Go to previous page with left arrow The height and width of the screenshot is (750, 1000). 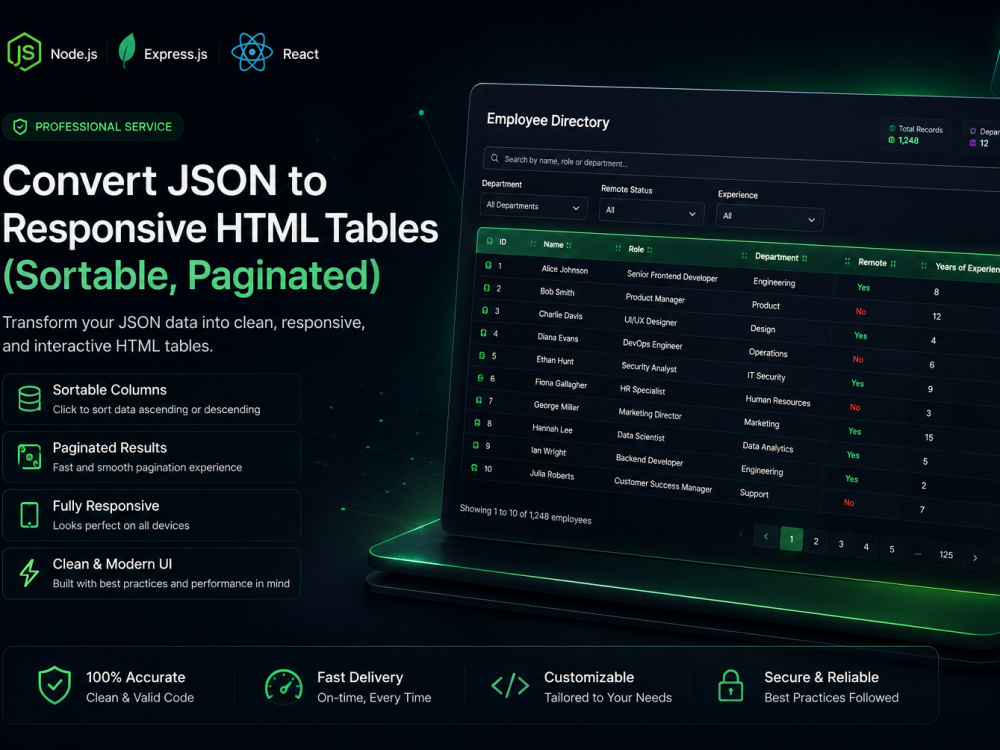765,536
